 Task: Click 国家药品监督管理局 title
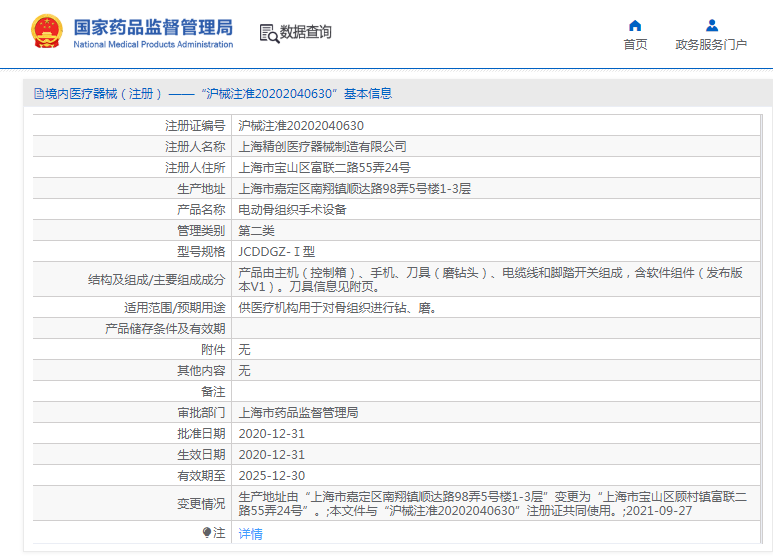point(153,27)
